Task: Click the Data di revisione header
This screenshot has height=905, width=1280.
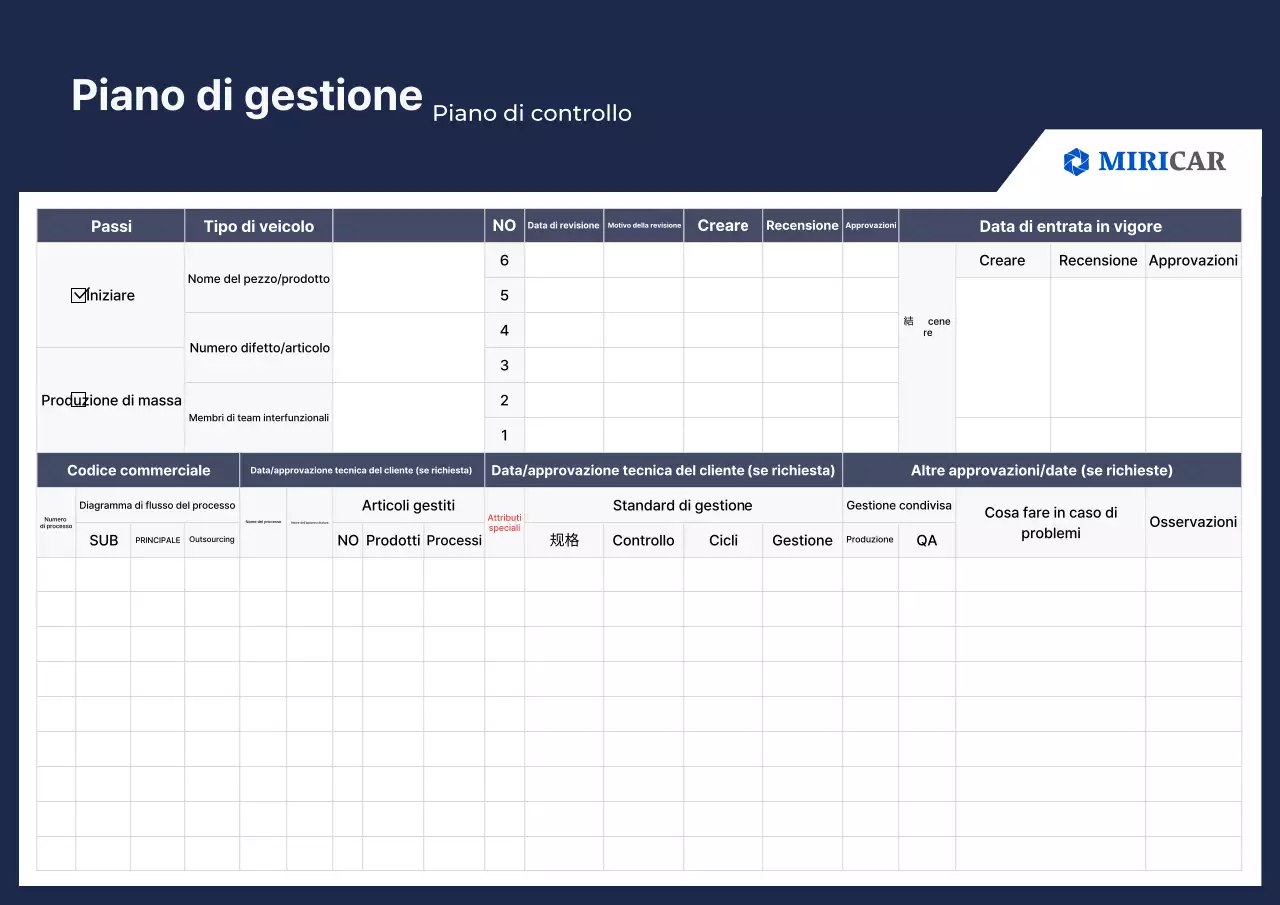Action: [563, 225]
